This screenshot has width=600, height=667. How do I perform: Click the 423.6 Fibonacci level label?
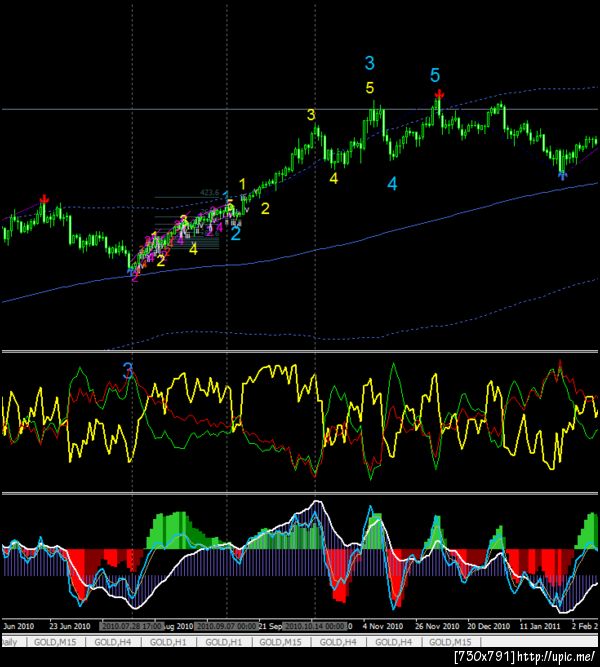pos(209,193)
